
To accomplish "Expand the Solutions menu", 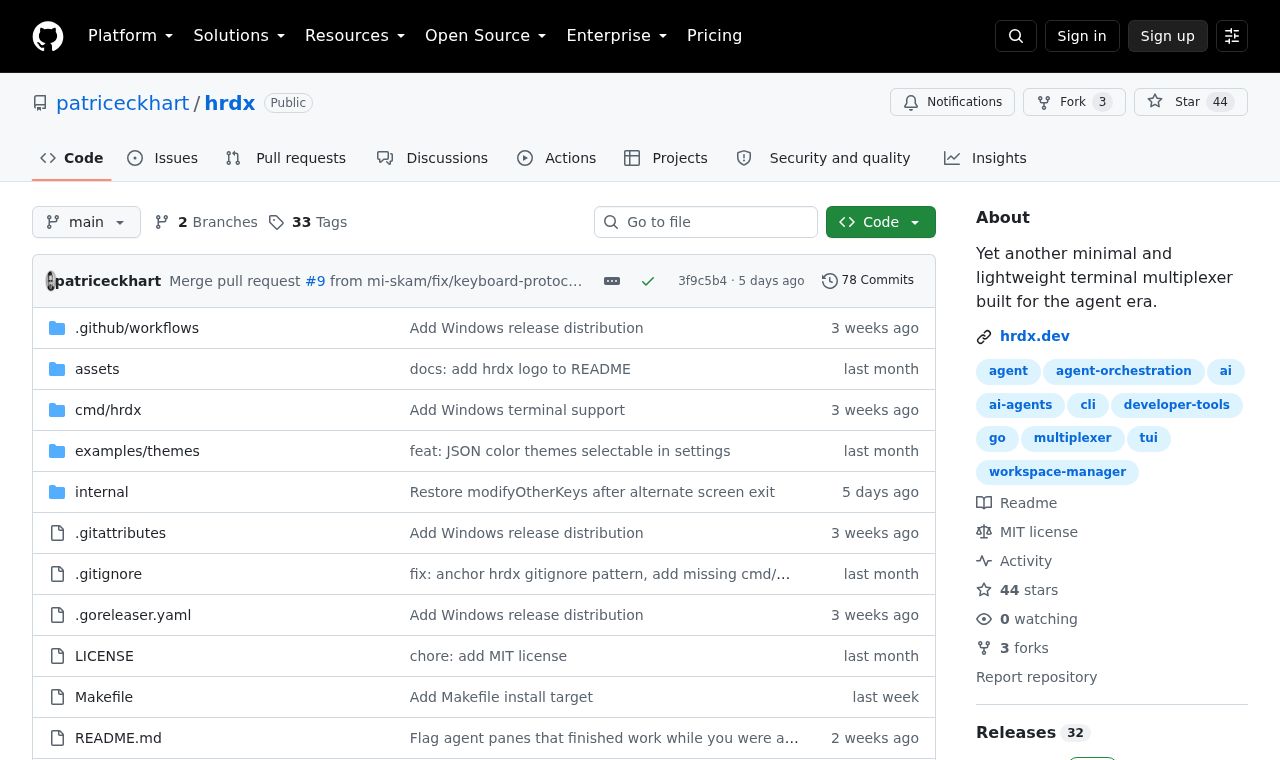I will (239, 36).
